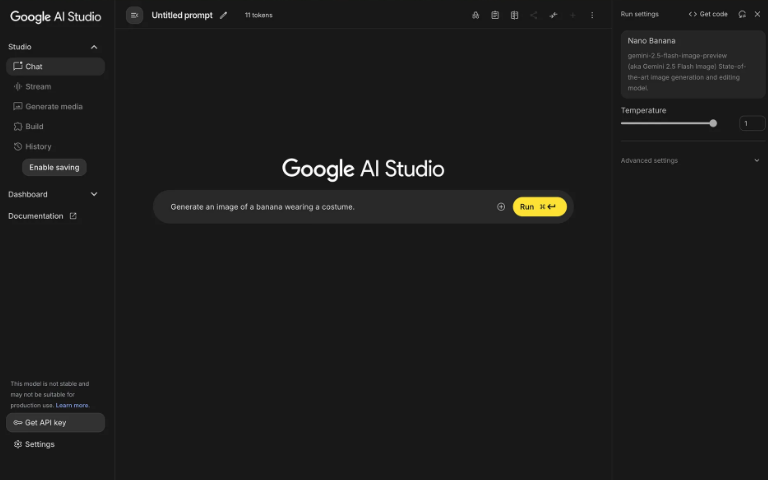Open compare mode side-by-side icon
768x480 pixels.
click(x=514, y=15)
